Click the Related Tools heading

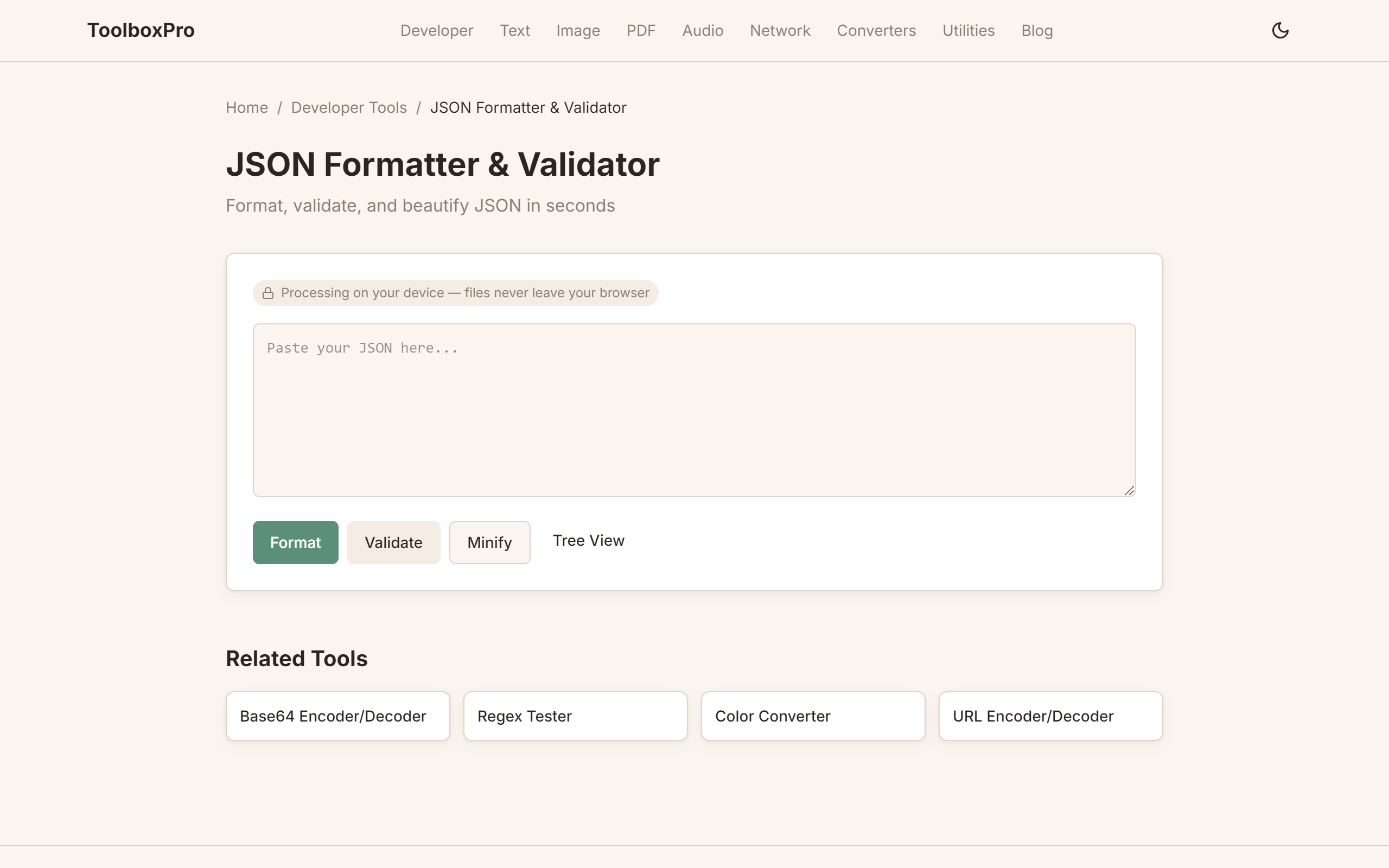coord(296,659)
